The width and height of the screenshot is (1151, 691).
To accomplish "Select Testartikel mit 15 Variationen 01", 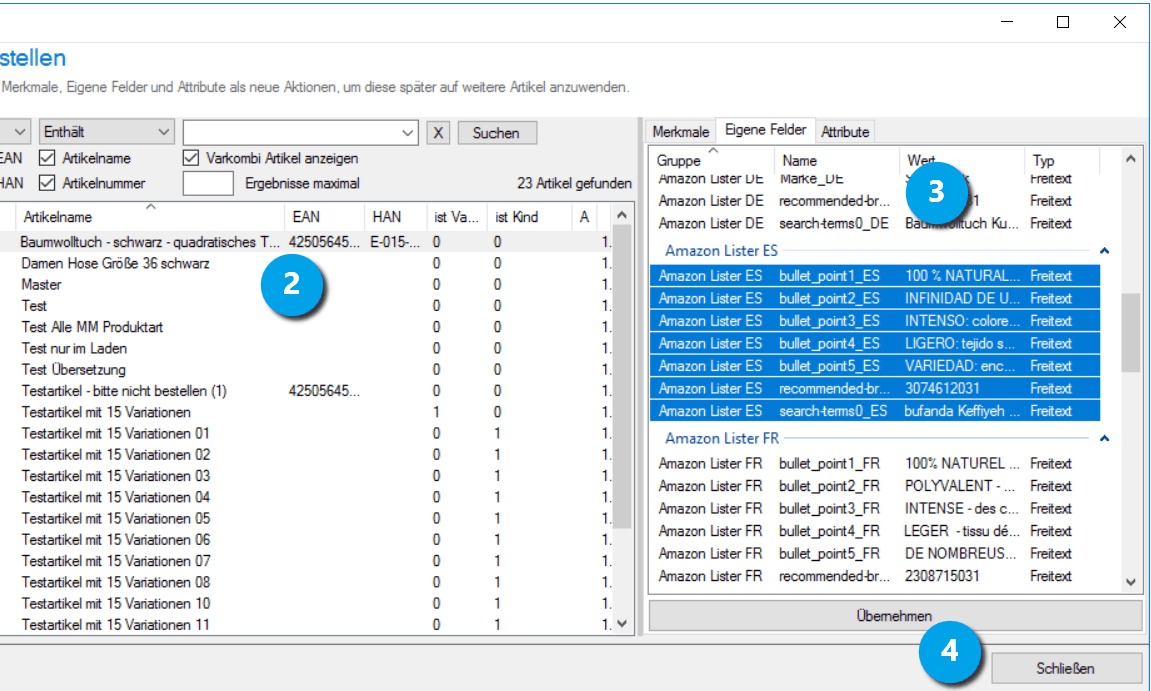I will point(305,433).
